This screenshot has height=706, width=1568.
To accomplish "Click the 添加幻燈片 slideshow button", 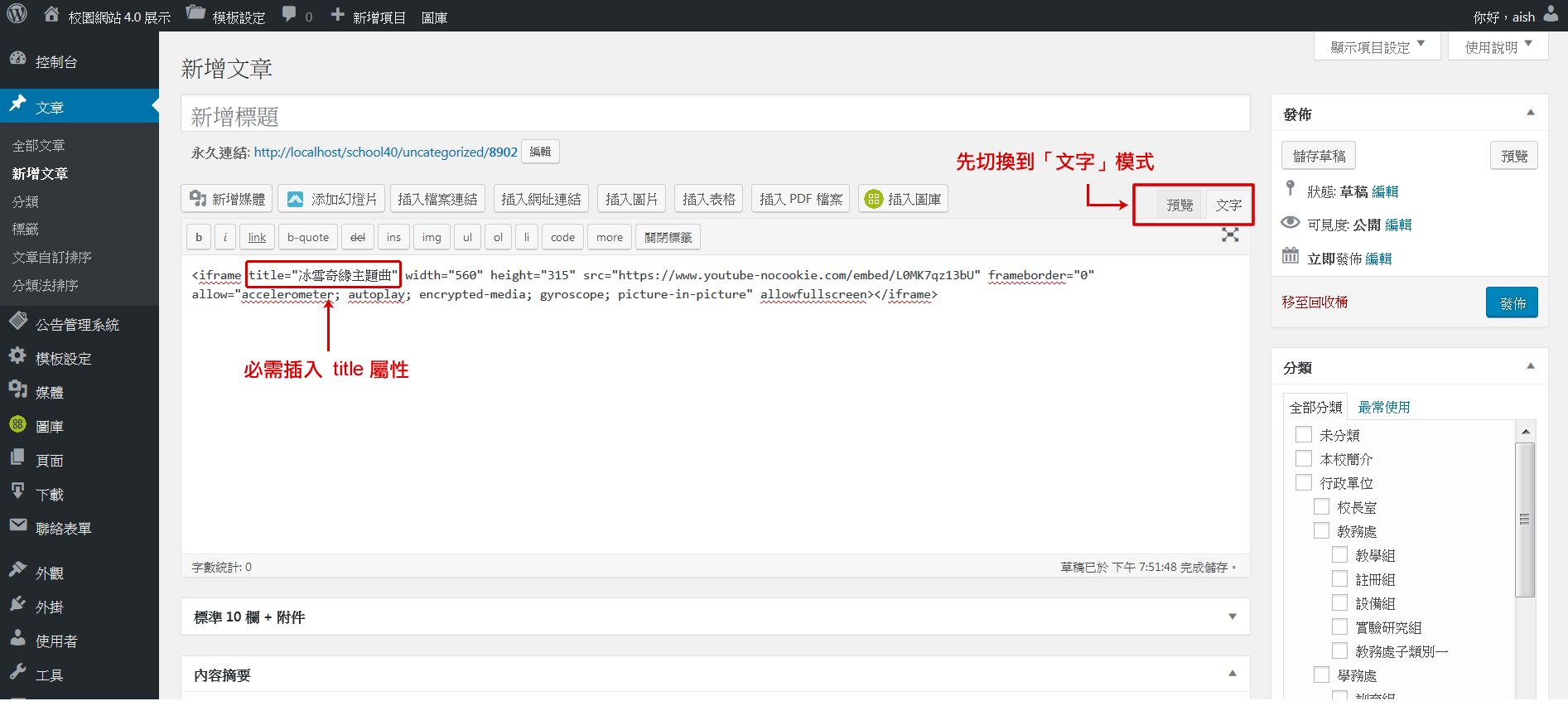I will pyautogui.click(x=331, y=199).
